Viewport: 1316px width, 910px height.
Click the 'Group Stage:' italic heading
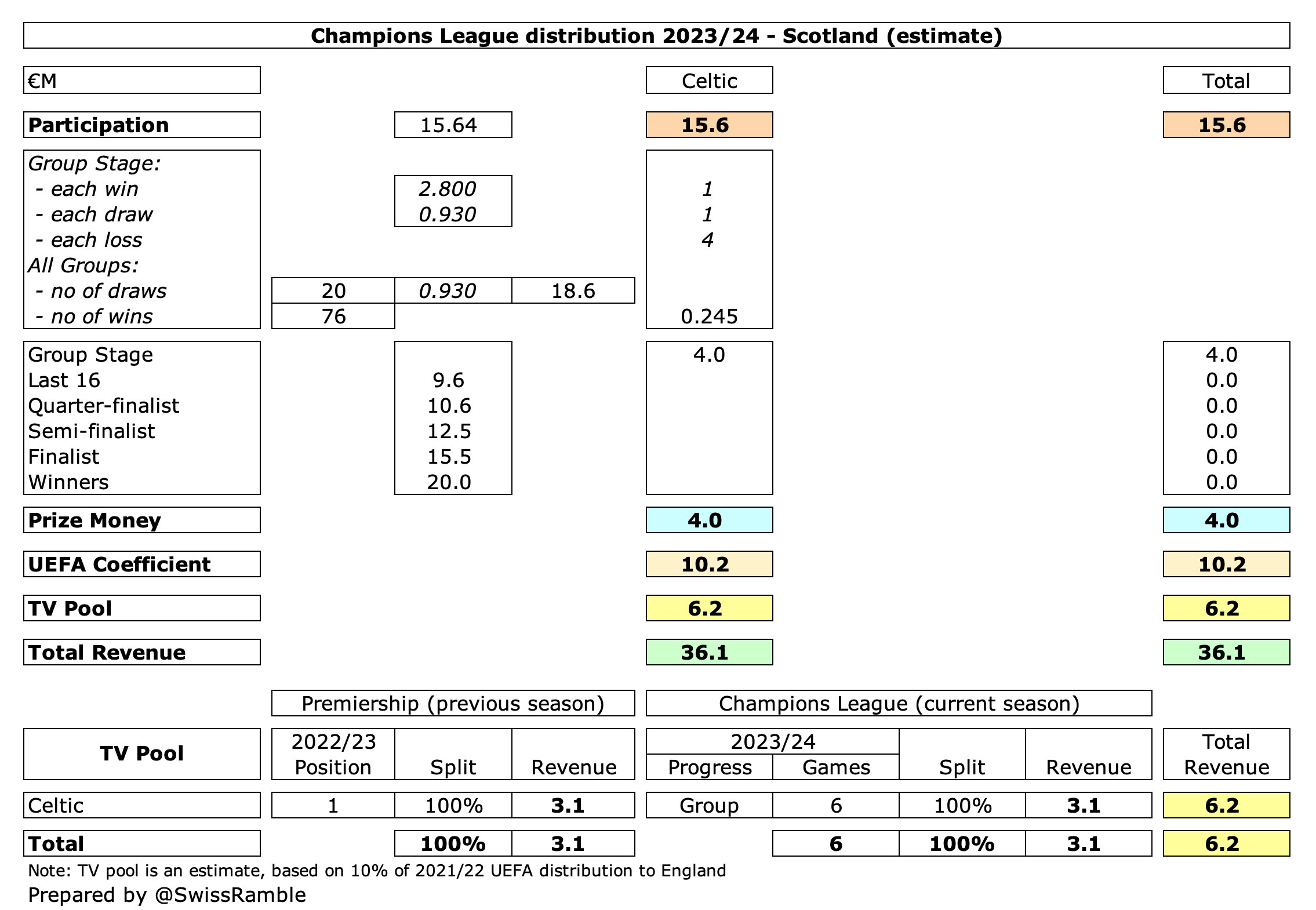click(94, 163)
